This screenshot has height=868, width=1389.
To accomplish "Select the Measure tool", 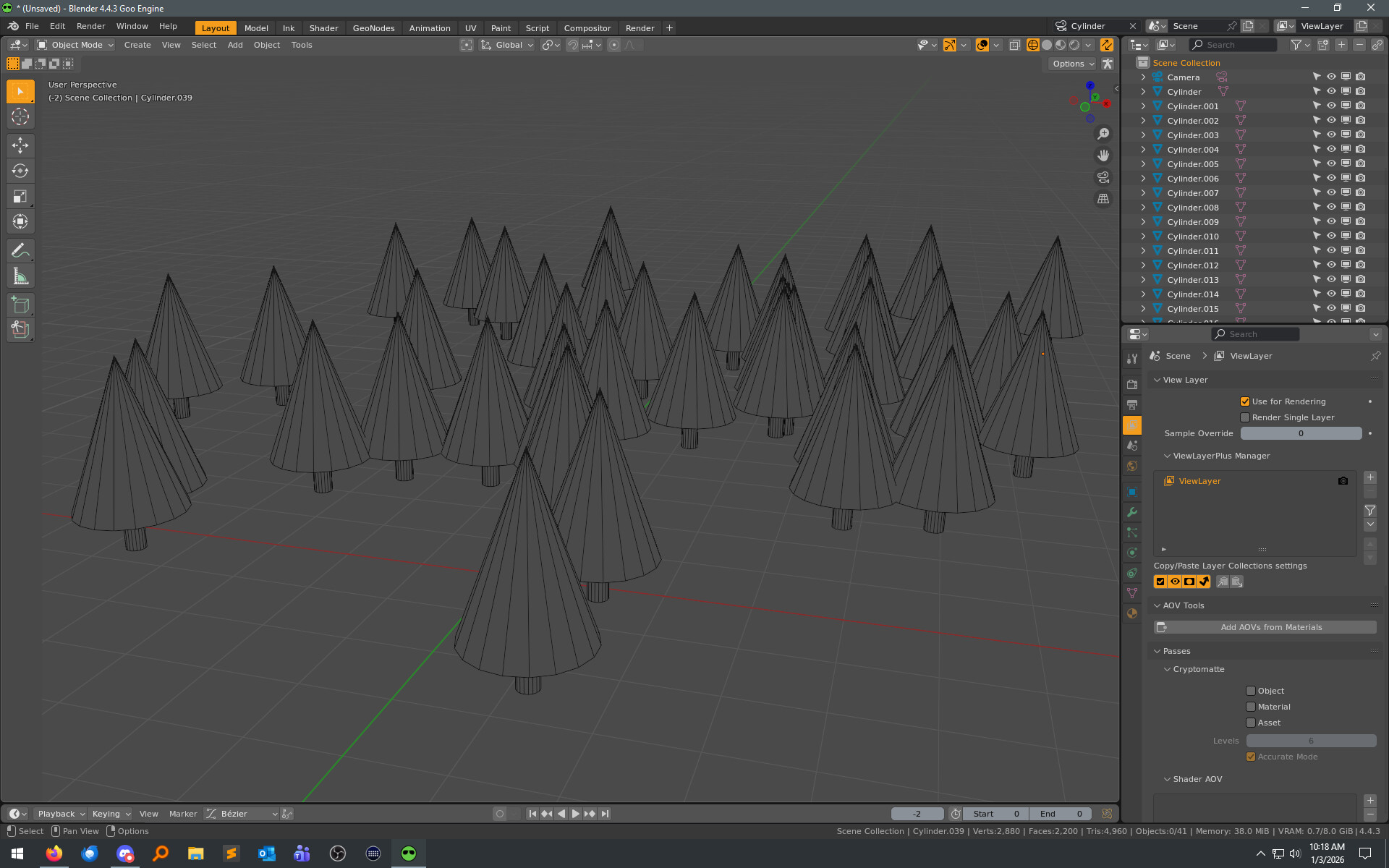I will pos(20,276).
